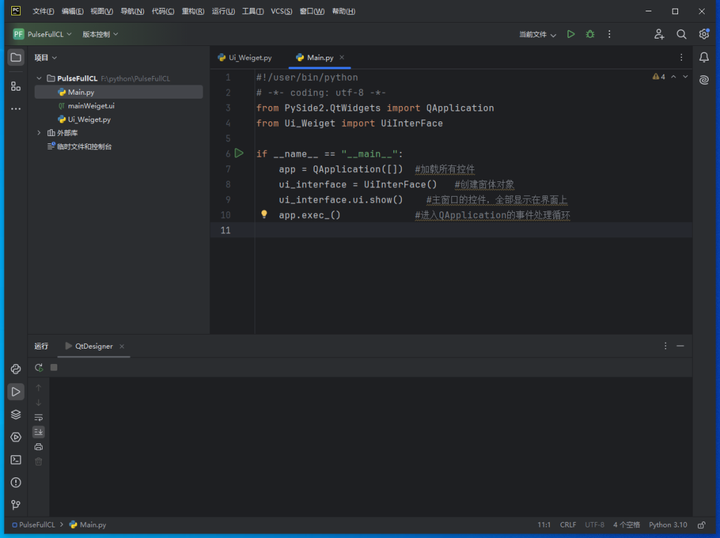
Task: Open the 重构 Refactor menu
Action: pyautogui.click(x=193, y=11)
